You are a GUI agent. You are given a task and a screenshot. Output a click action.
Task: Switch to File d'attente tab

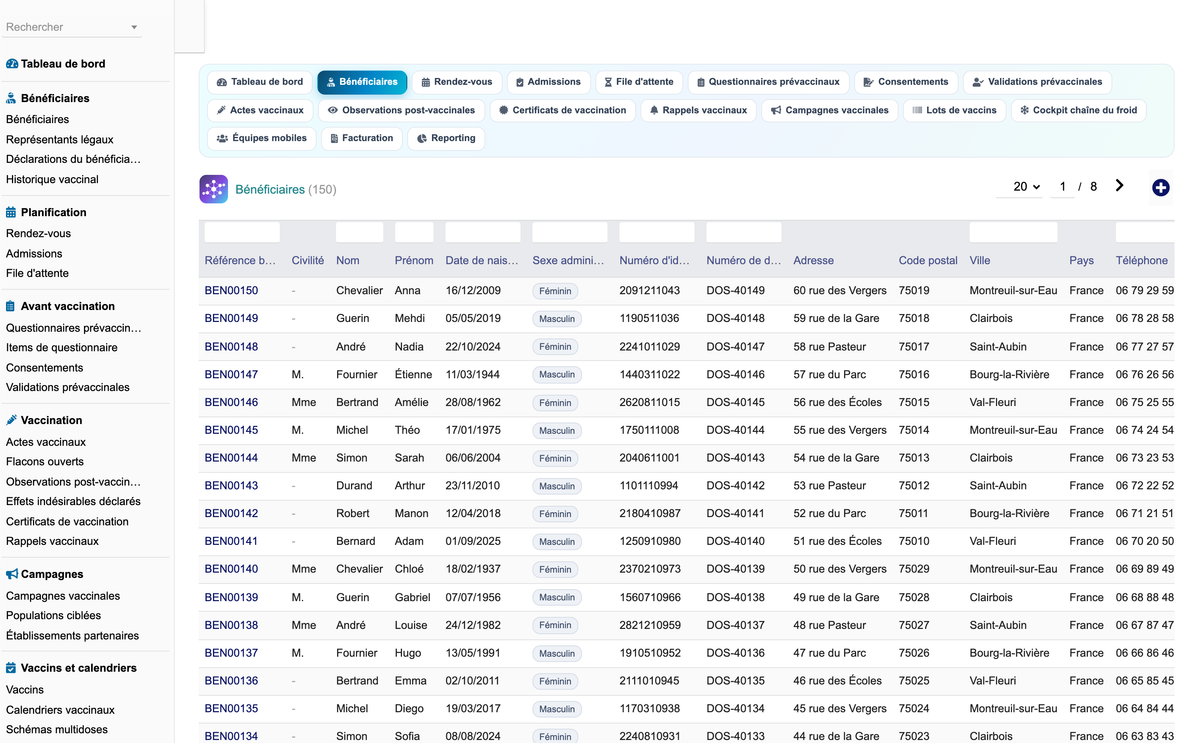click(x=640, y=82)
